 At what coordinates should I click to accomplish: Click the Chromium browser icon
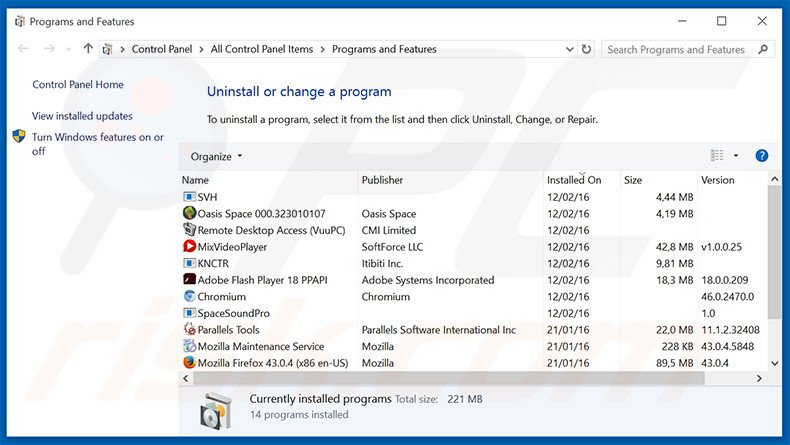pos(189,296)
